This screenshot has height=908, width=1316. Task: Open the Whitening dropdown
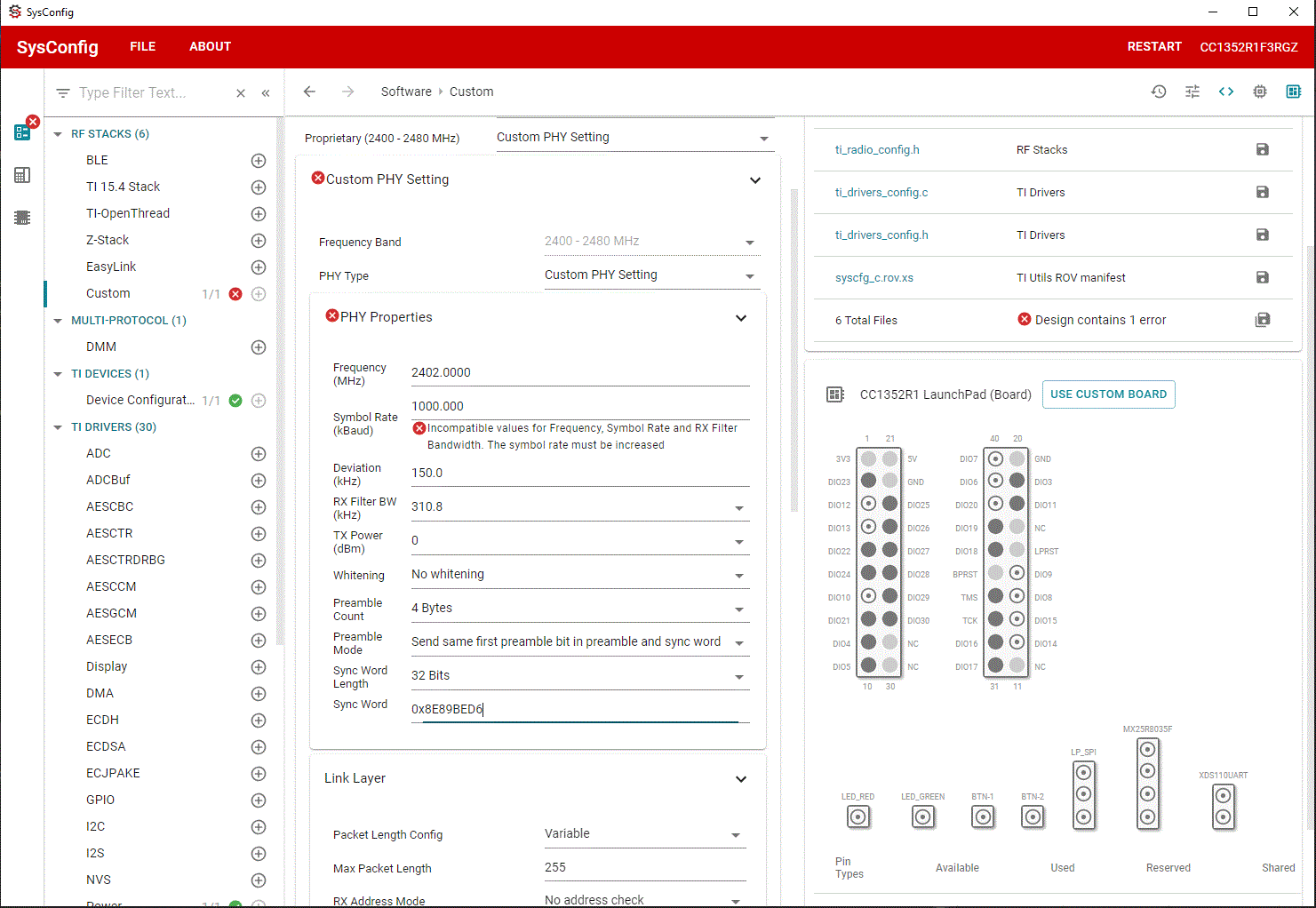tap(580, 575)
